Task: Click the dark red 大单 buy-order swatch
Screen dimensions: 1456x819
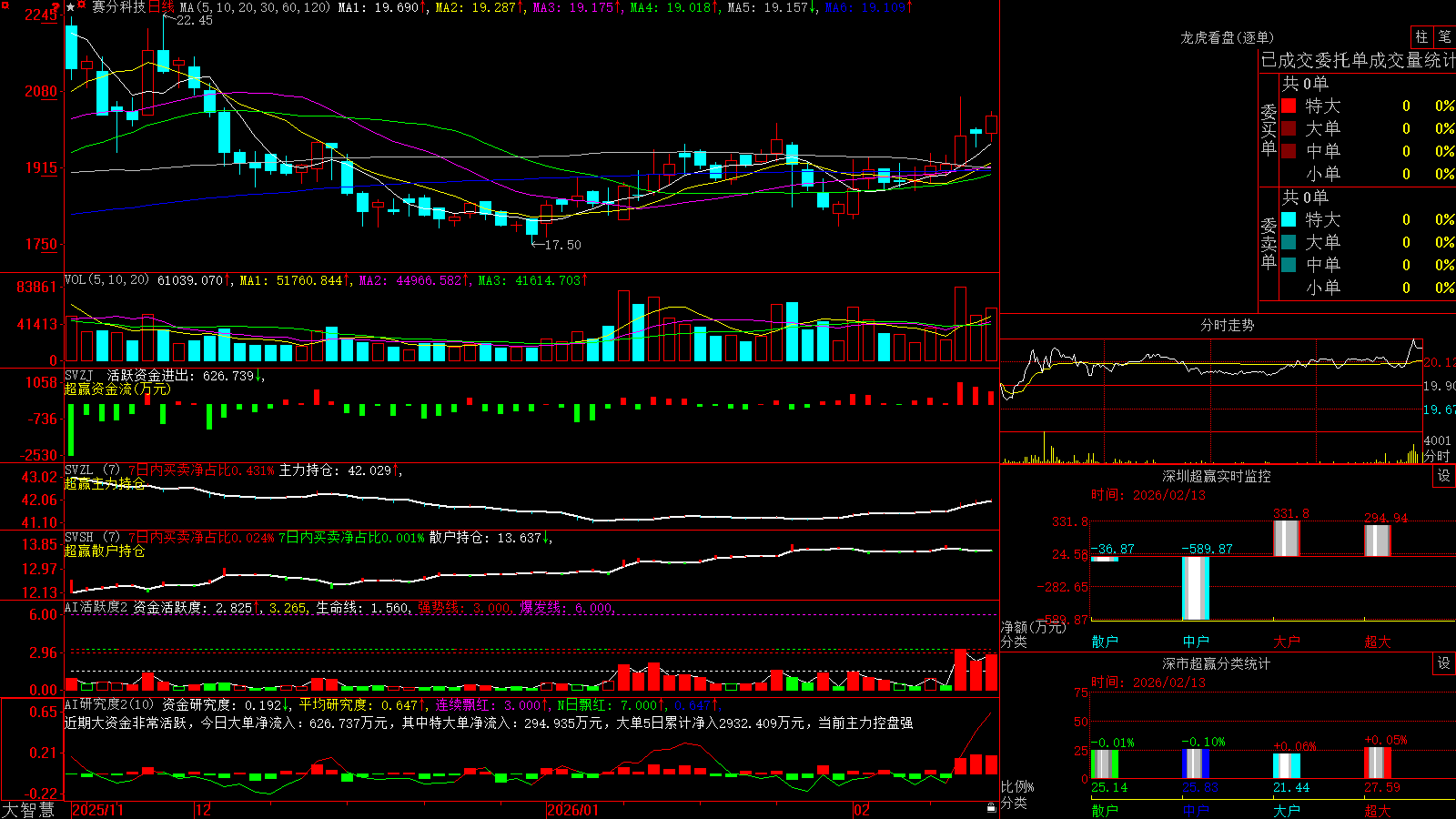Action: [x=1289, y=128]
